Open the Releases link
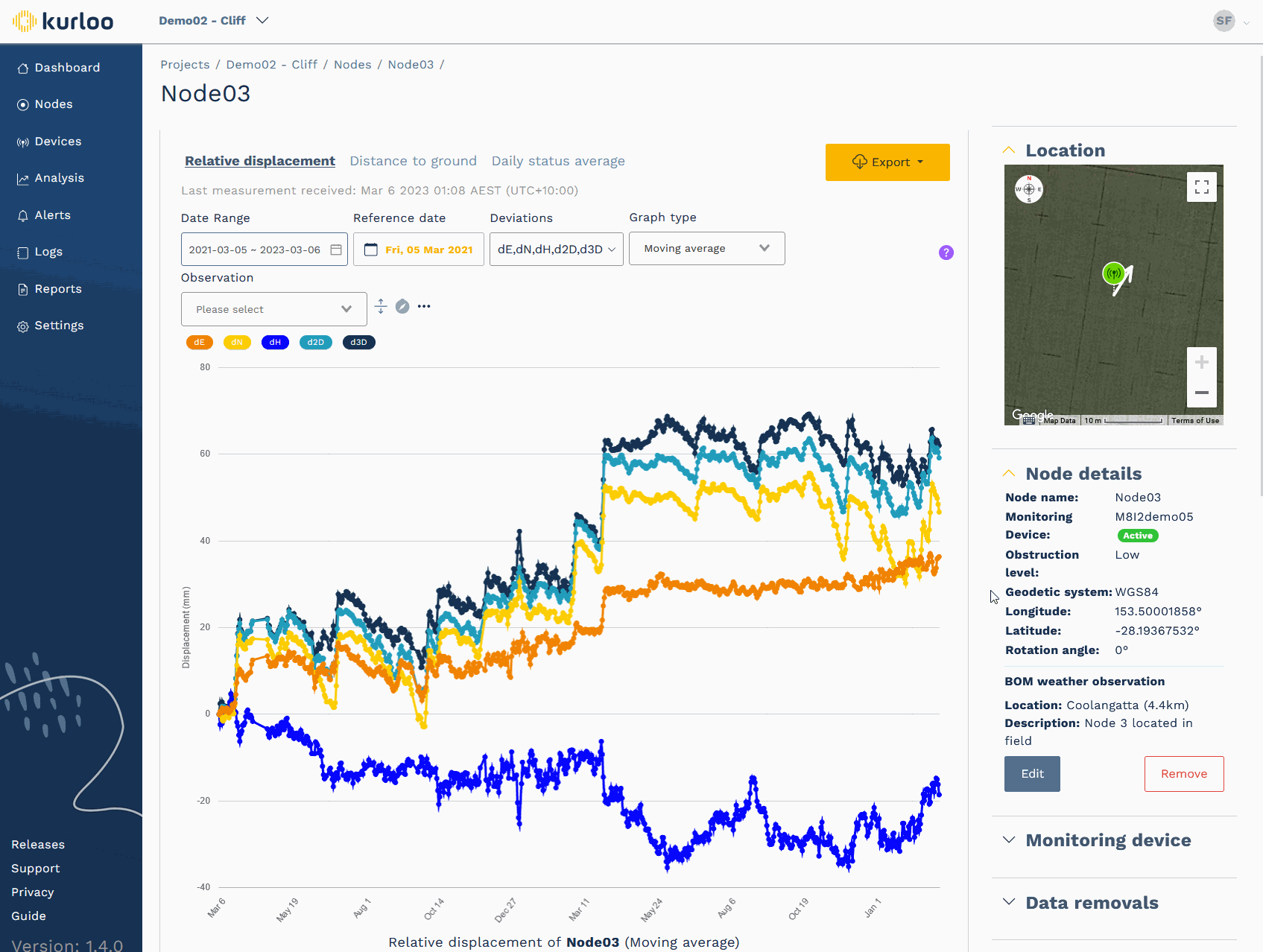1263x952 pixels. [38, 845]
